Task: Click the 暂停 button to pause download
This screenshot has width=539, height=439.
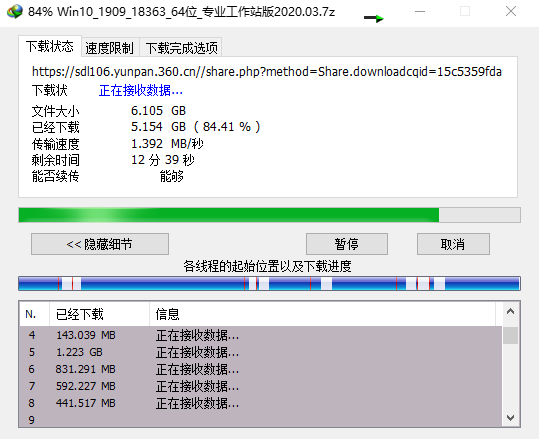Action: point(347,244)
